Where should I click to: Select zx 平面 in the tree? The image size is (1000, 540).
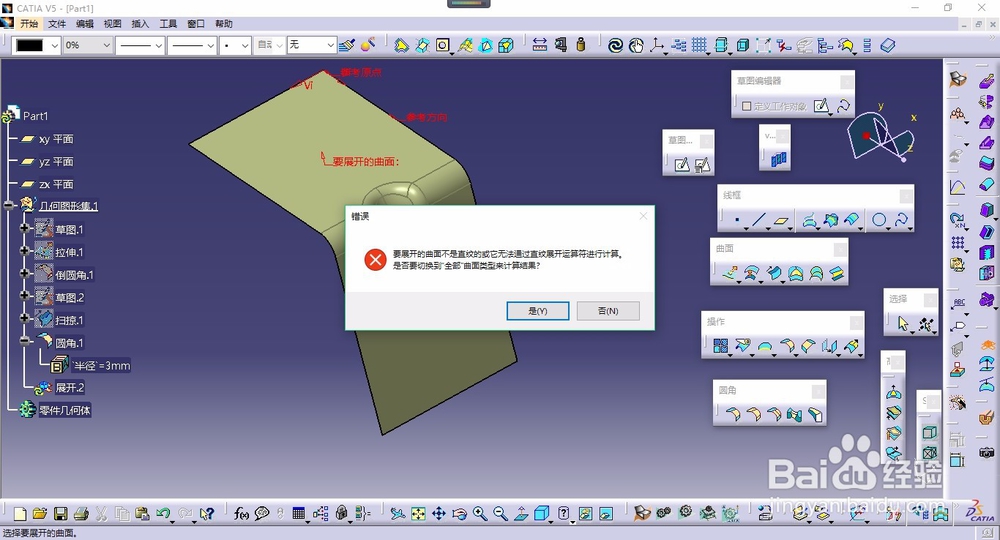coord(56,184)
